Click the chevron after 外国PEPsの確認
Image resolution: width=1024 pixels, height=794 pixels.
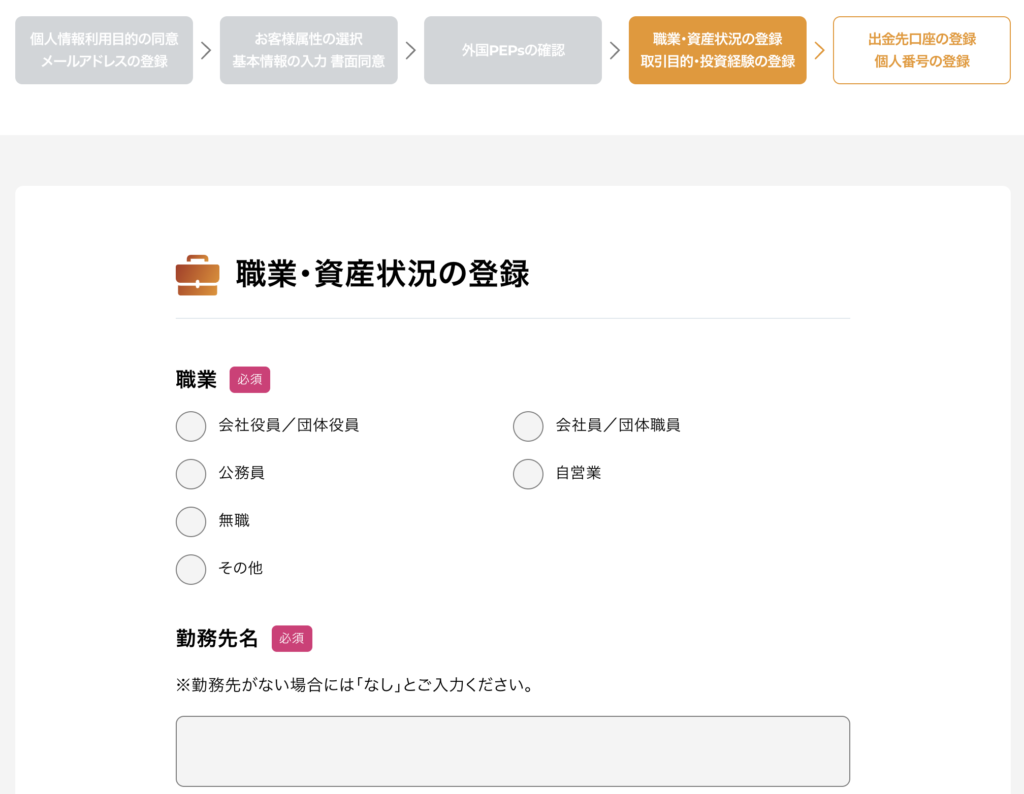(615, 50)
